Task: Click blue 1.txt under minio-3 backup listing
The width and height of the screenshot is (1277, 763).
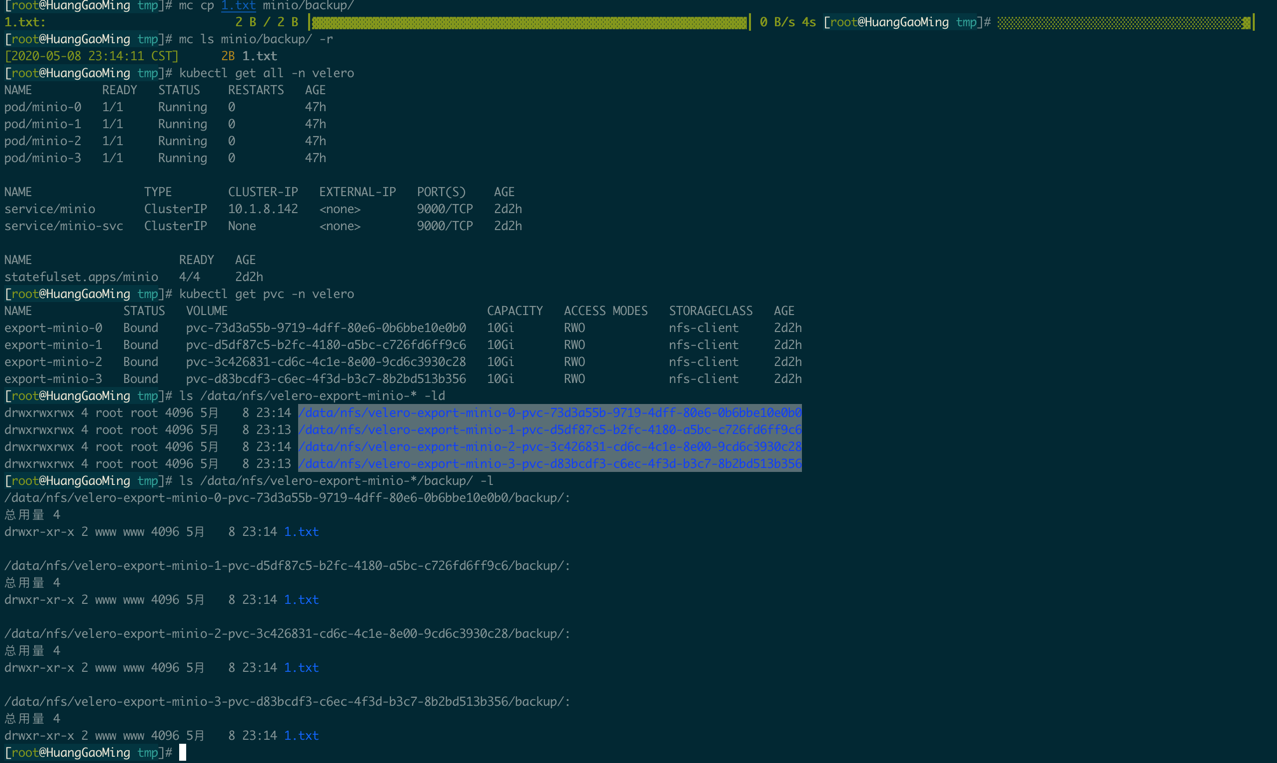Action: pos(301,736)
